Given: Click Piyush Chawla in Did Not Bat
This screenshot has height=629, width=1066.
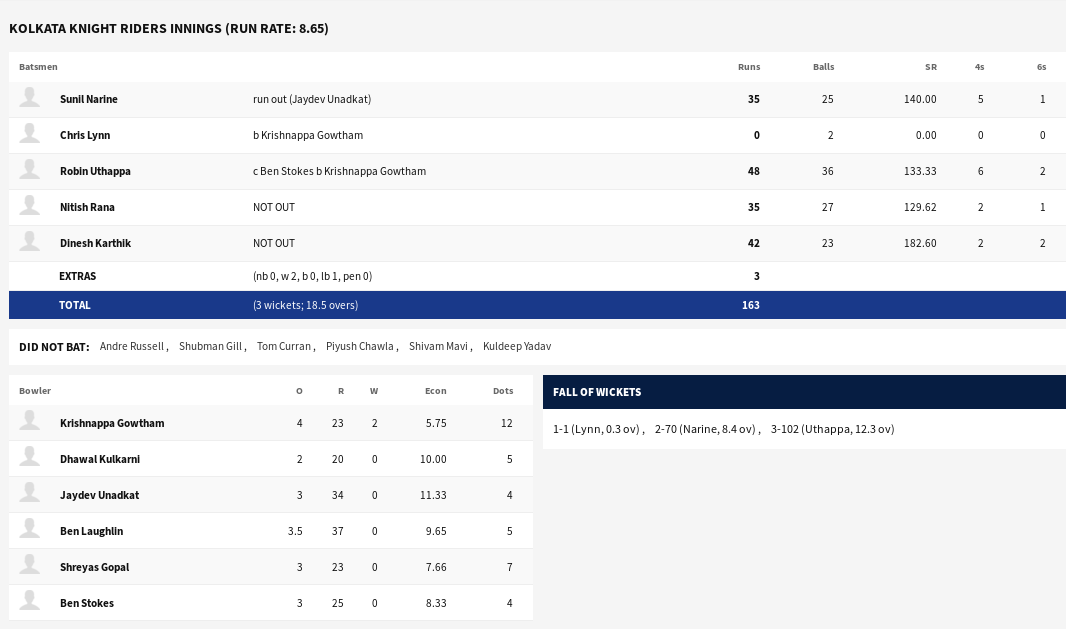Looking at the screenshot, I should click(x=360, y=346).
